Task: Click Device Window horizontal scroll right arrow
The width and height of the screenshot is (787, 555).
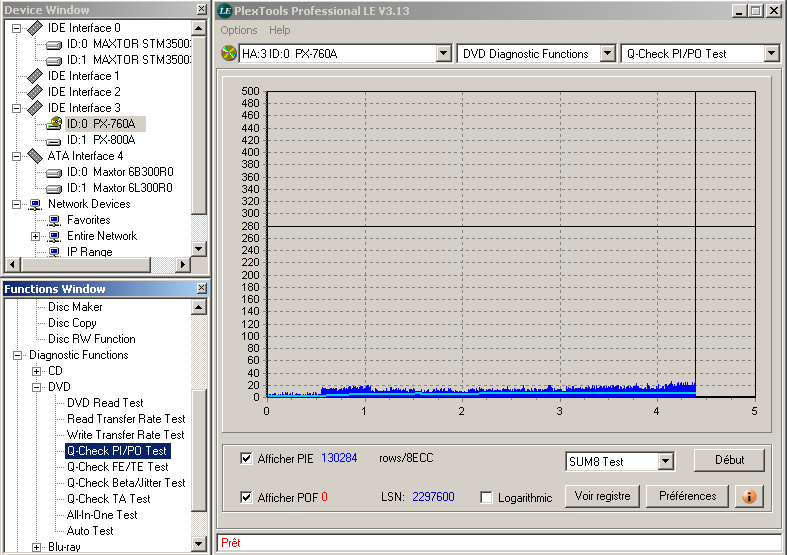Action: click(x=184, y=264)
